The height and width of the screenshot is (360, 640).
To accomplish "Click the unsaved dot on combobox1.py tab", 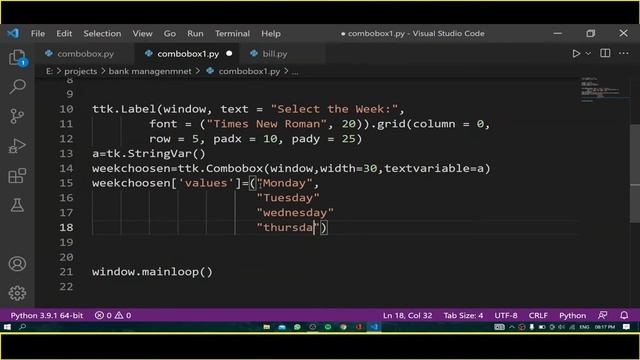I will tap(229, 53).
